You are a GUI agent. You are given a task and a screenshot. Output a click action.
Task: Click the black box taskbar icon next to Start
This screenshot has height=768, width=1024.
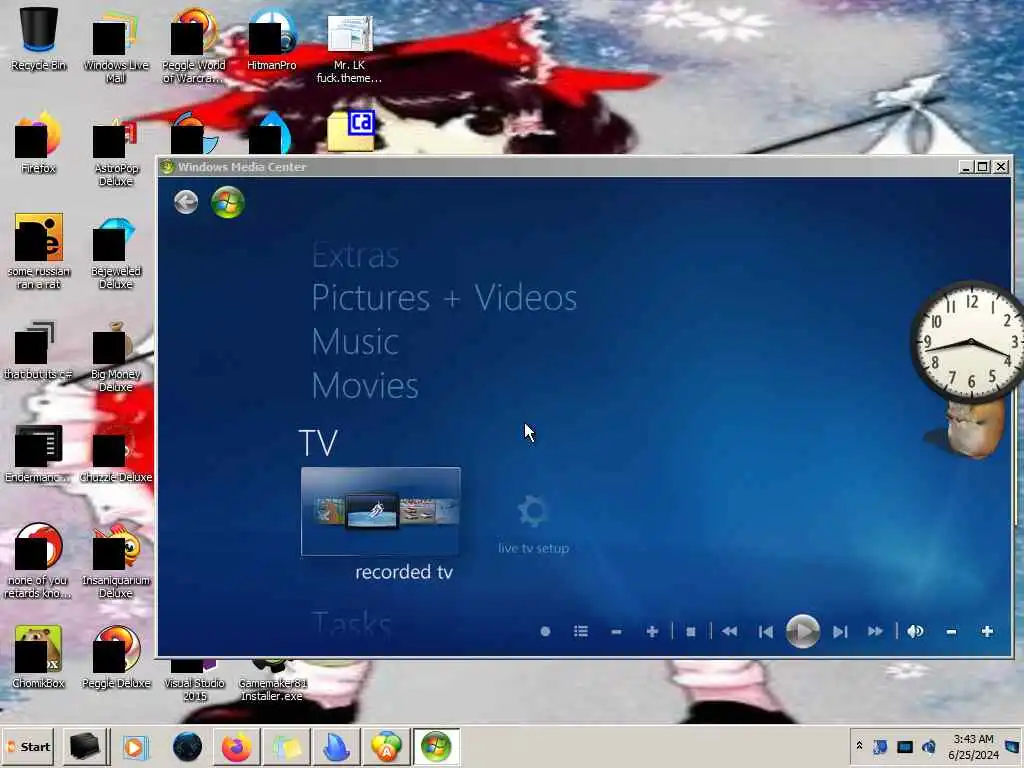click(84, 747)
